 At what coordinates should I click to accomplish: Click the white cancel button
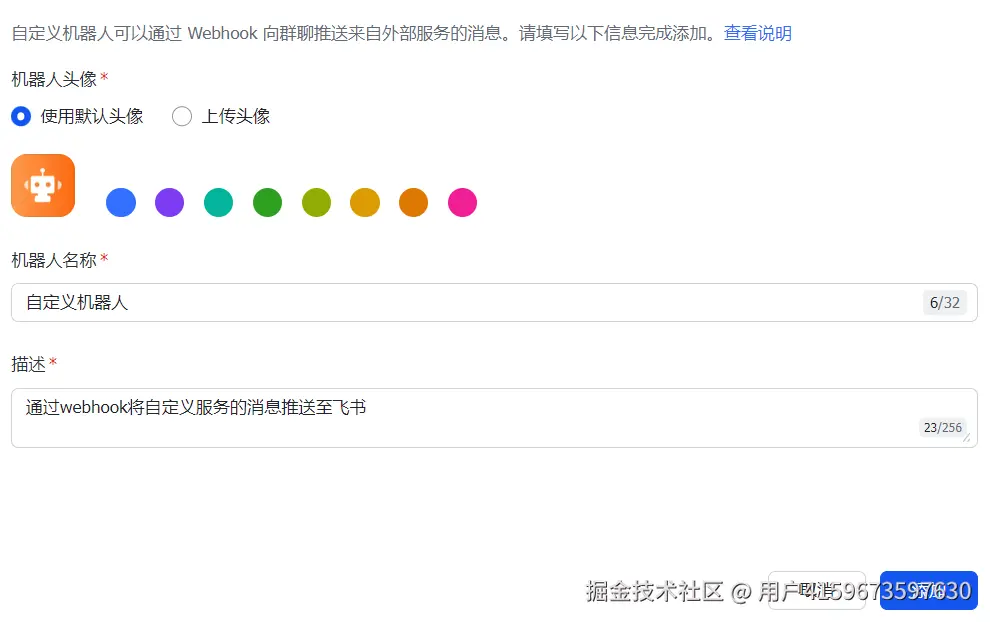click(816, 590)
